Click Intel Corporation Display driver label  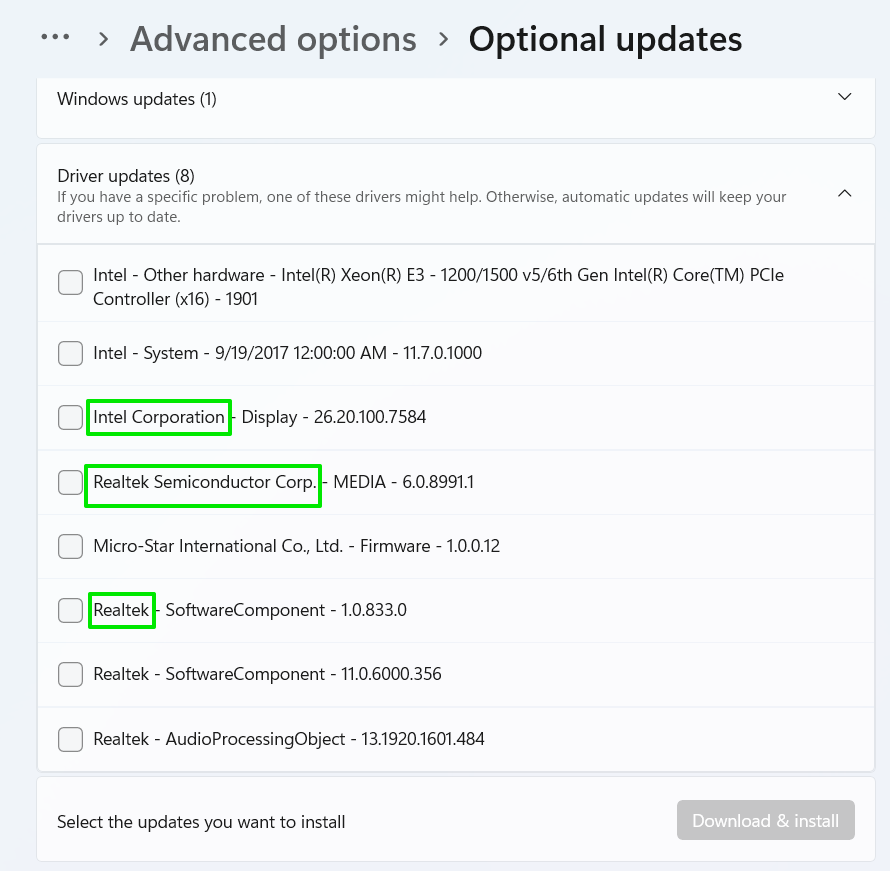pyautogui.click(x=260, y=417)
